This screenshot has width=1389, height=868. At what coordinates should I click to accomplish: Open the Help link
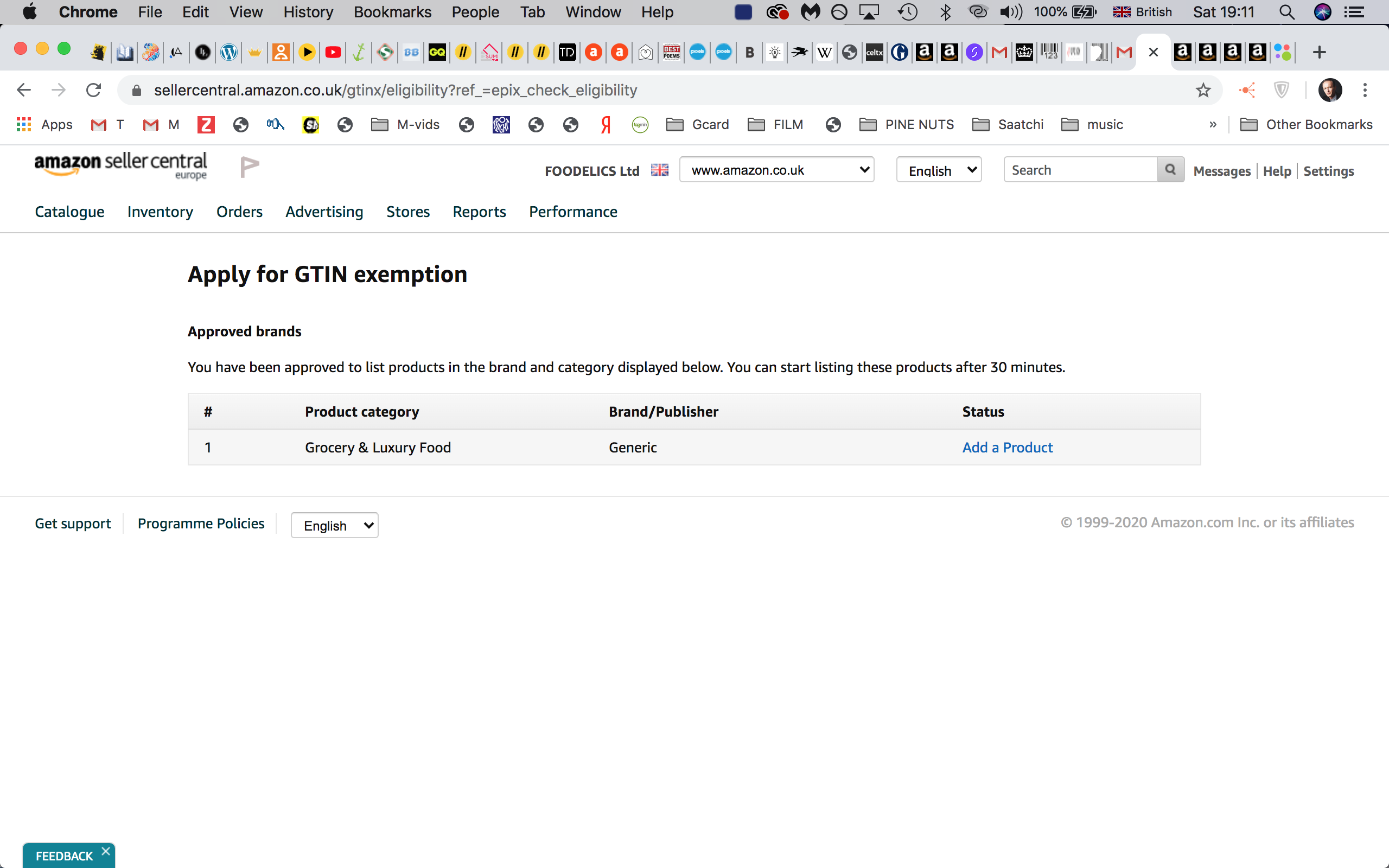point(1277,171)
